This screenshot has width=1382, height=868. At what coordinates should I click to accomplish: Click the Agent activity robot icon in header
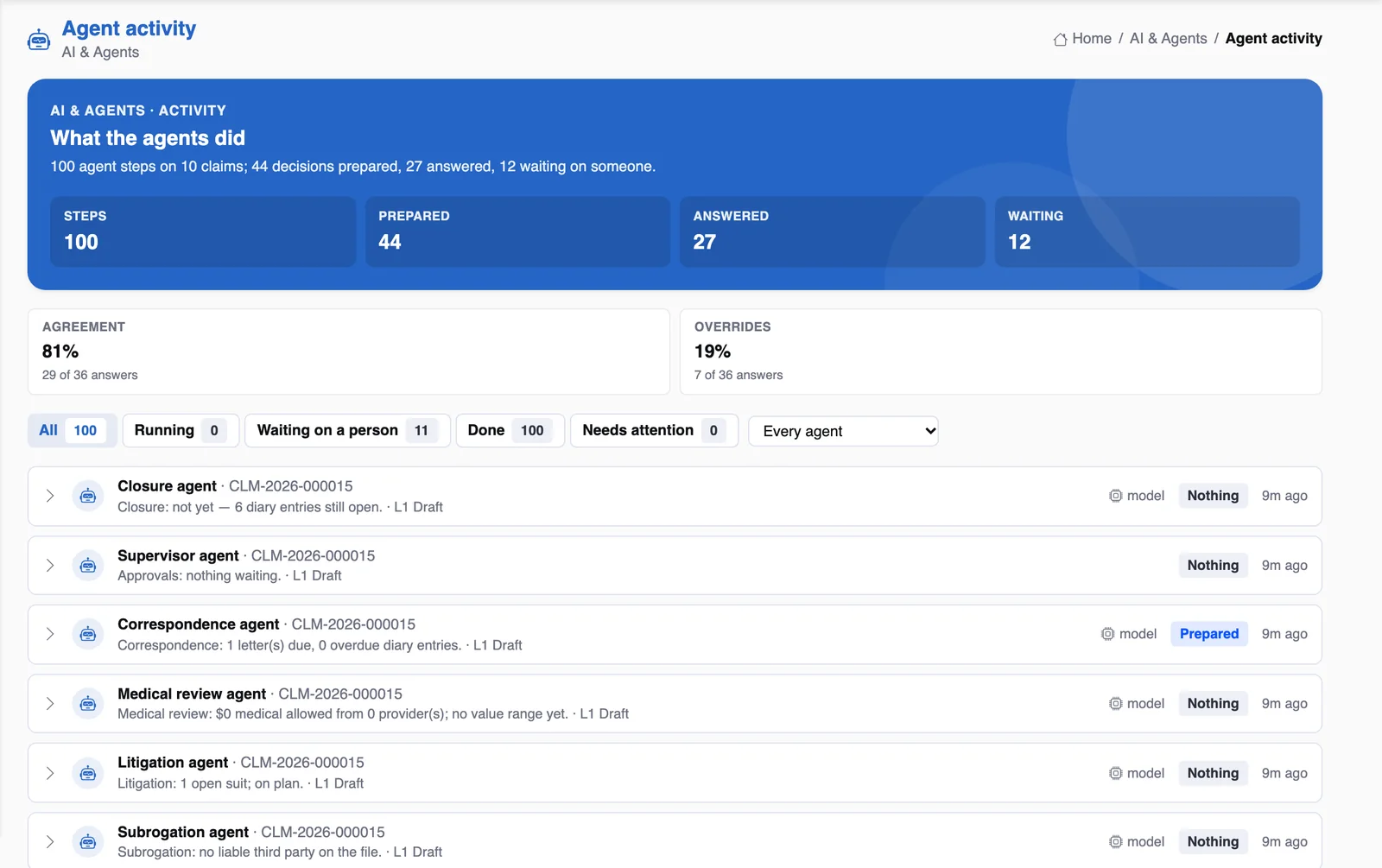point(39,40)
